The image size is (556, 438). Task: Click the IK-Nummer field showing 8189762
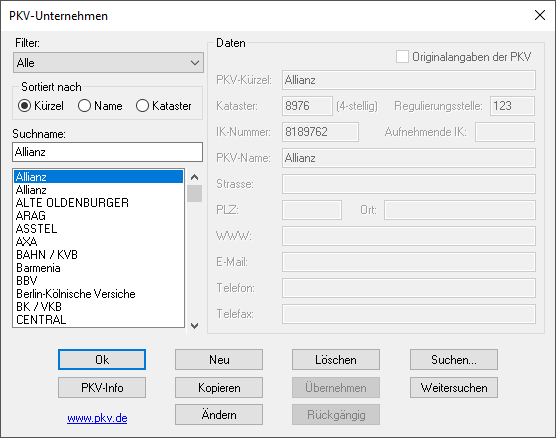[x=320, y=132]
